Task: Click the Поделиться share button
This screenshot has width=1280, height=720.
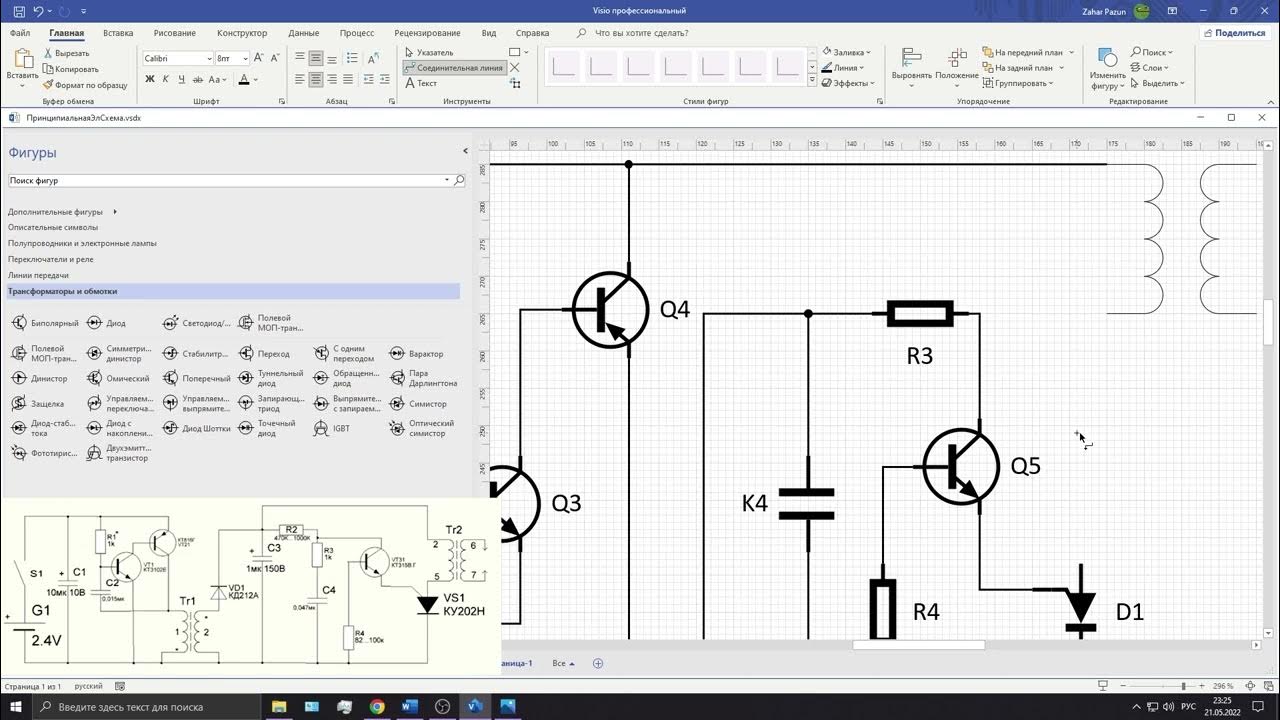Action: pyautogui.click(x=1235, y=33)
